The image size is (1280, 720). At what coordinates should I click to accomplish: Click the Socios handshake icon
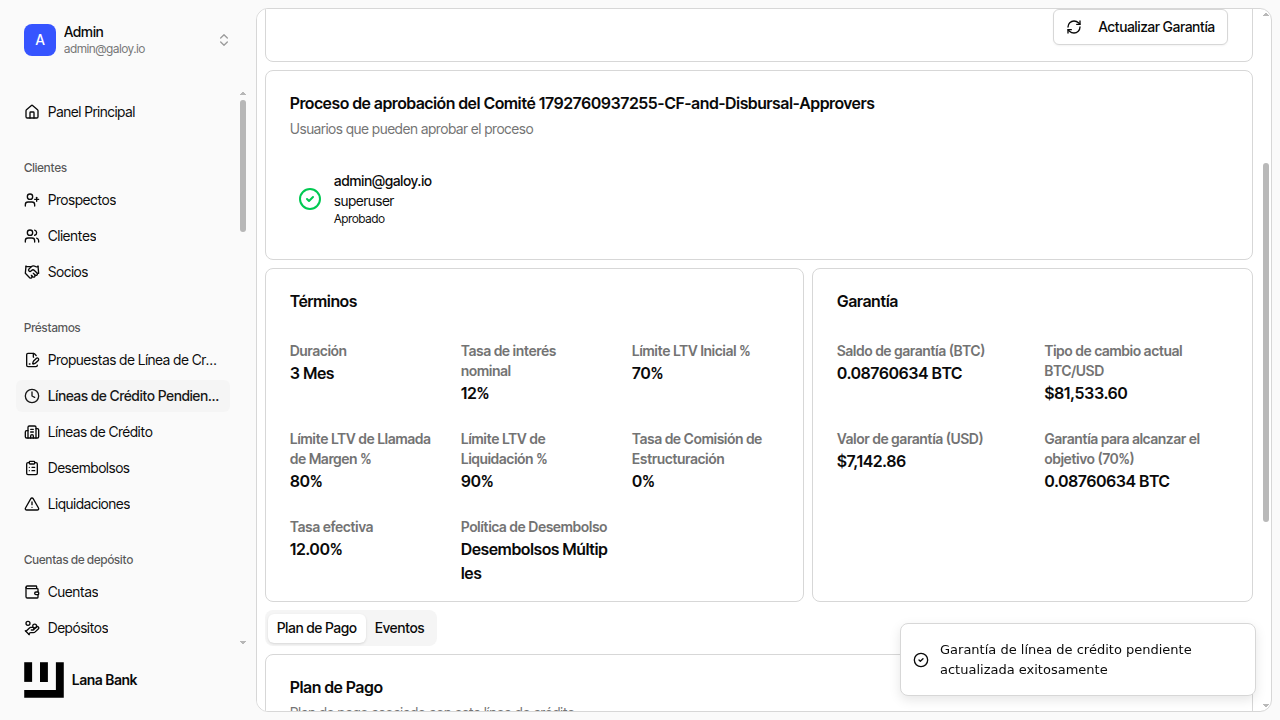(x=32, y=272)
